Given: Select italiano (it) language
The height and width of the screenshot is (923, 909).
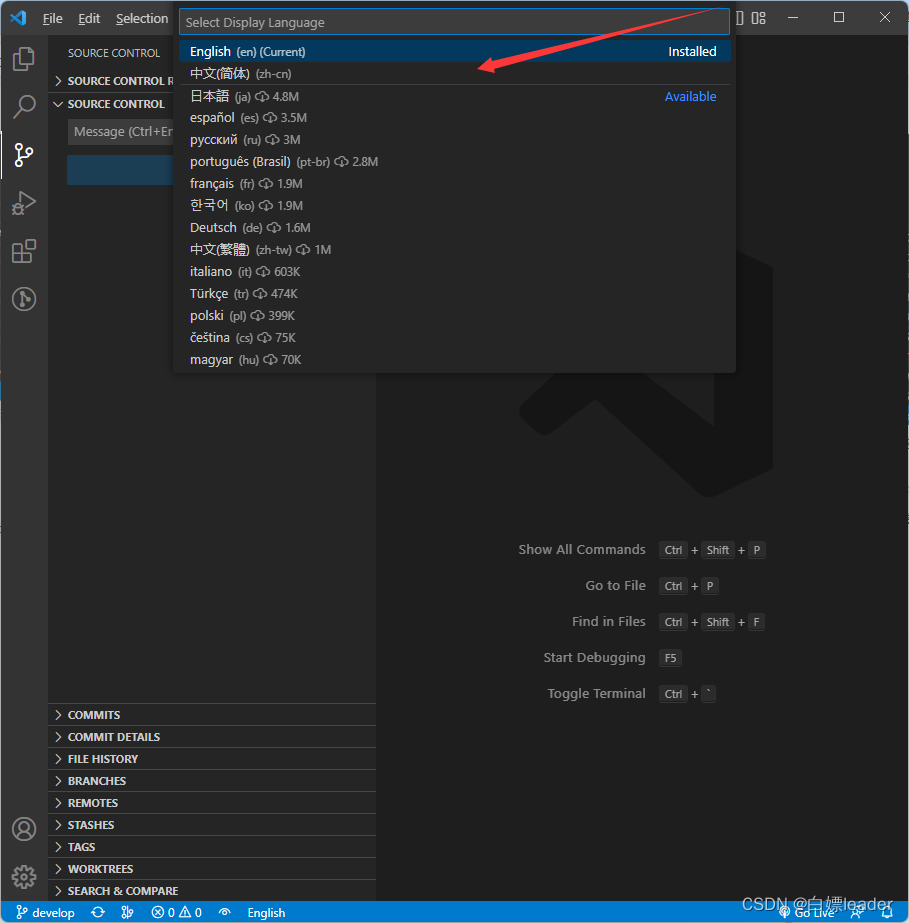Looking at the screenshot, I should pyautogui.click(x=454, y=271).
